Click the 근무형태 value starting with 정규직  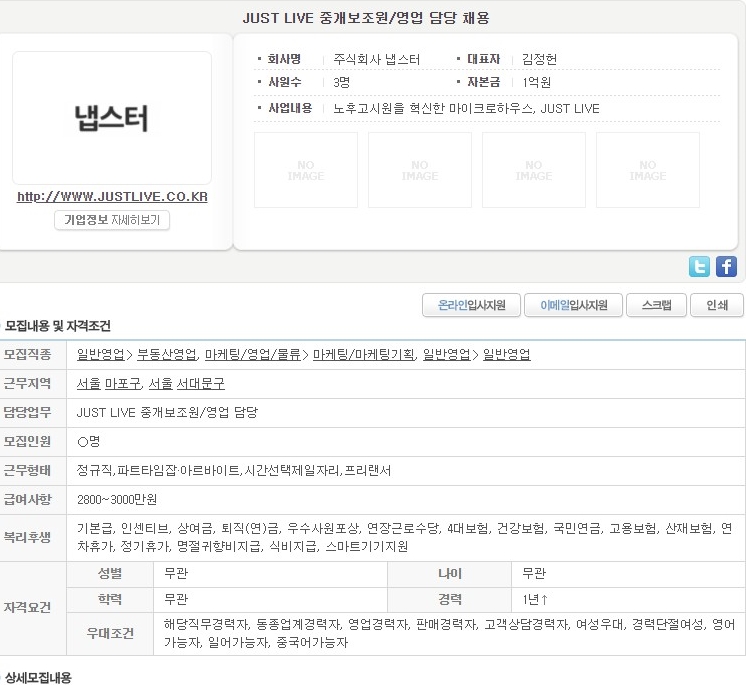234,470
